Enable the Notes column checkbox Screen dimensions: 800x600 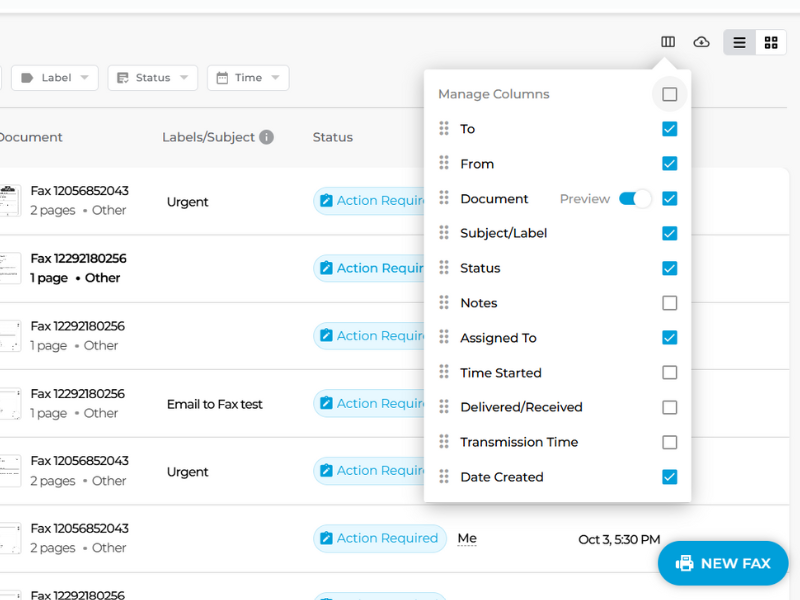point(669,302)
